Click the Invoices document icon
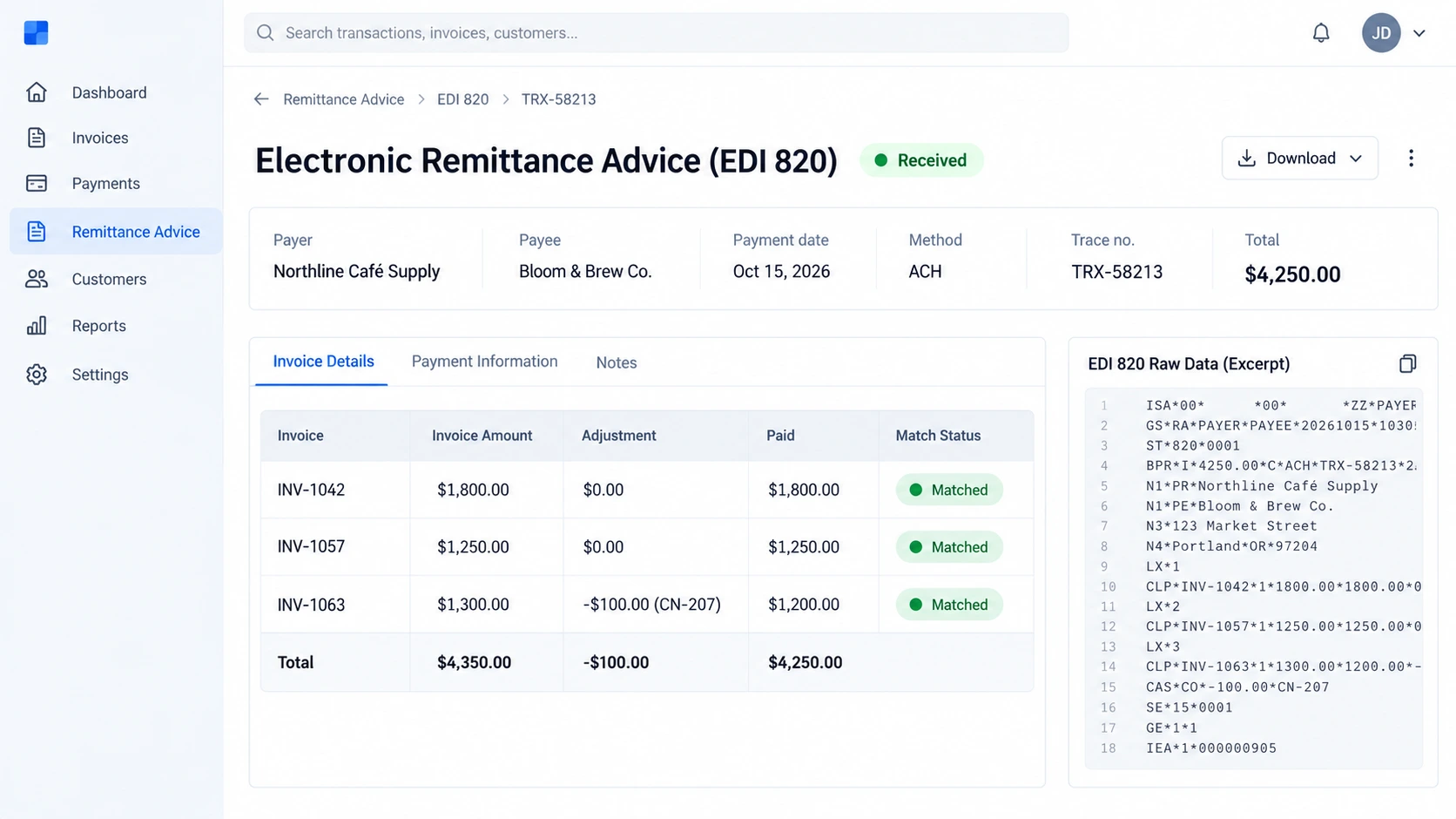Screen dimensions: 1456x819 (37, 138)
